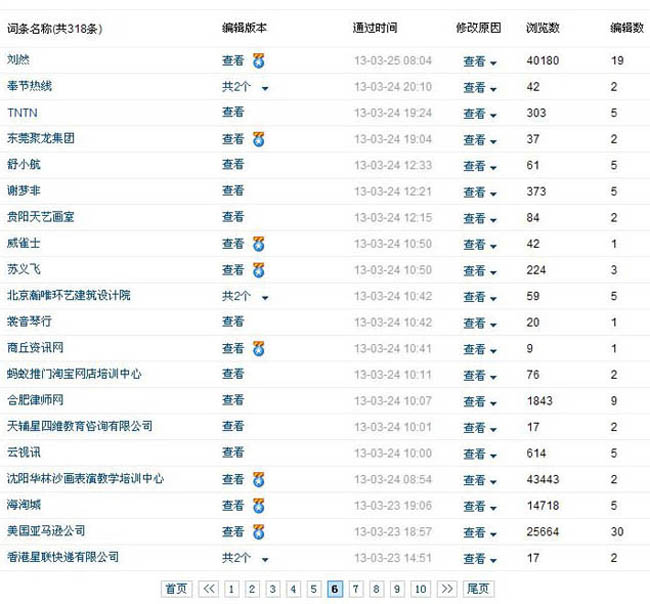Go to page 7 in pagination
Screen dimensions: 650x604
pyautogui.click(x=355, y=589)
